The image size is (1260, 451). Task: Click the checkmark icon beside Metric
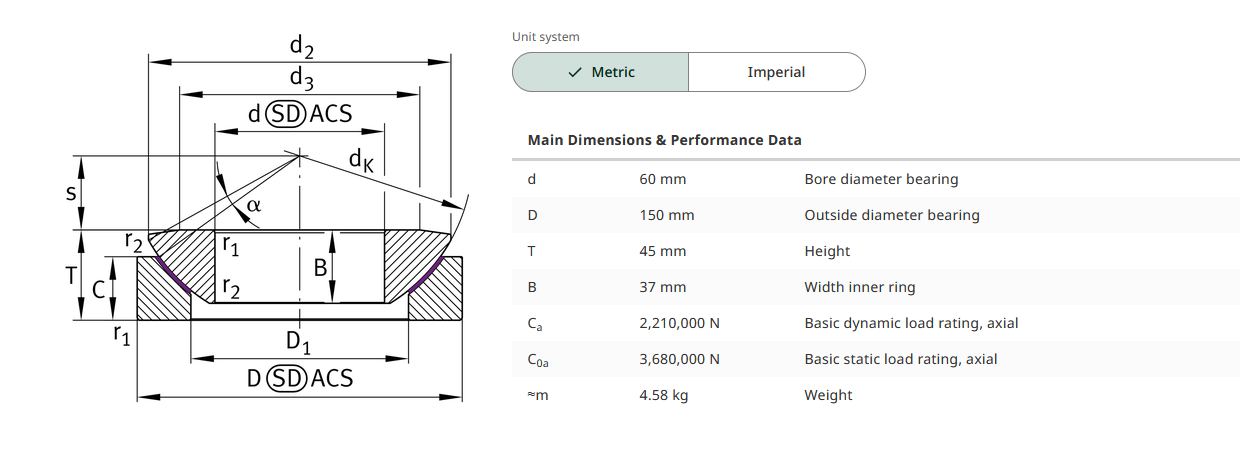(574, 72)
